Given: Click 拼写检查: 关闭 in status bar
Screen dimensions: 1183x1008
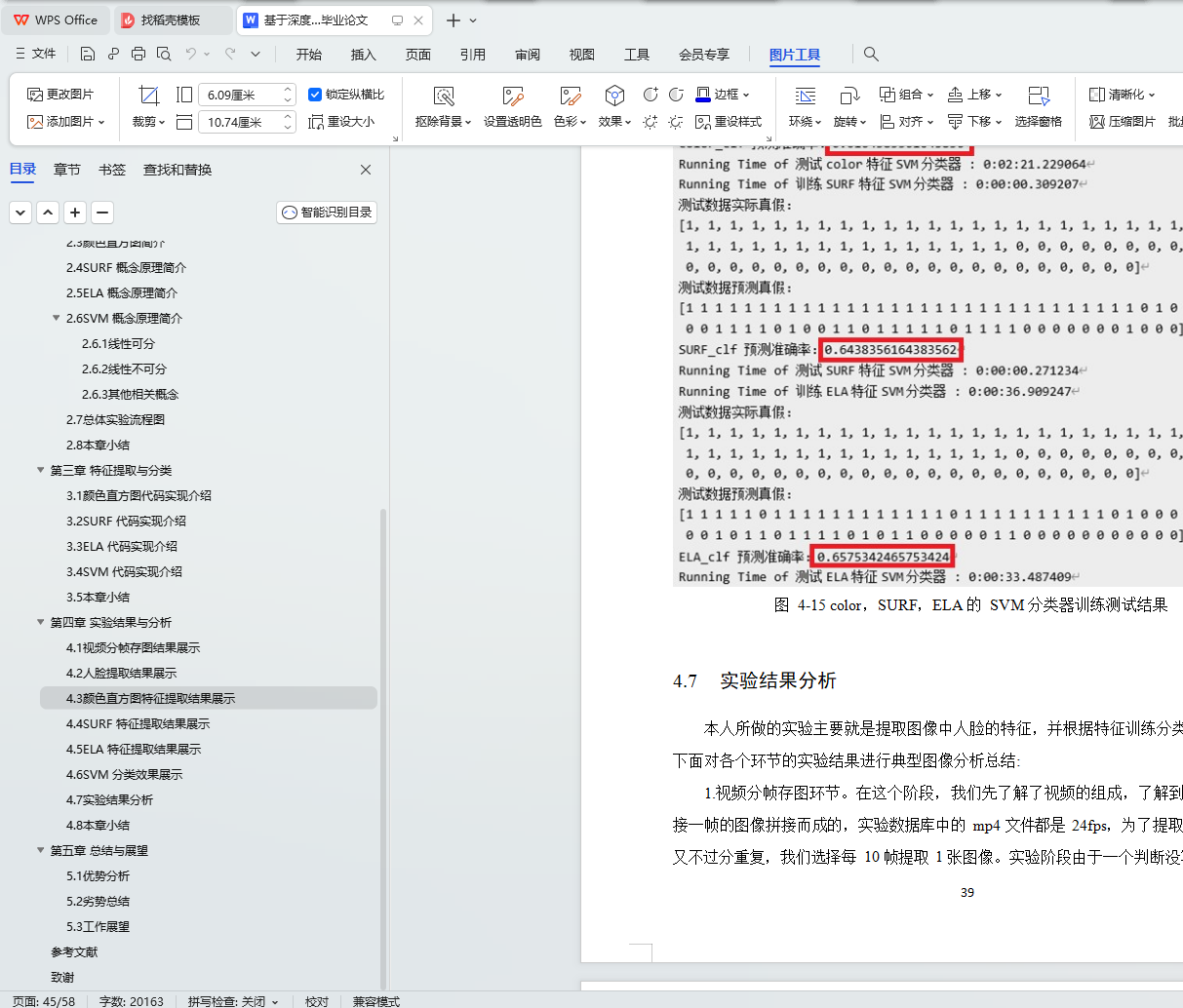Looking at the screenshot, I should point(233,1001).
